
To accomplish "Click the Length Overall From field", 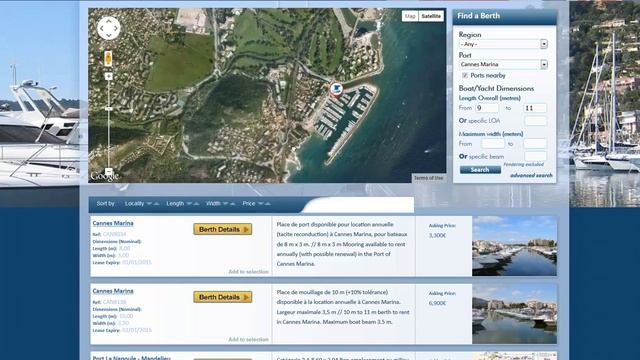I will coord(487,108).
